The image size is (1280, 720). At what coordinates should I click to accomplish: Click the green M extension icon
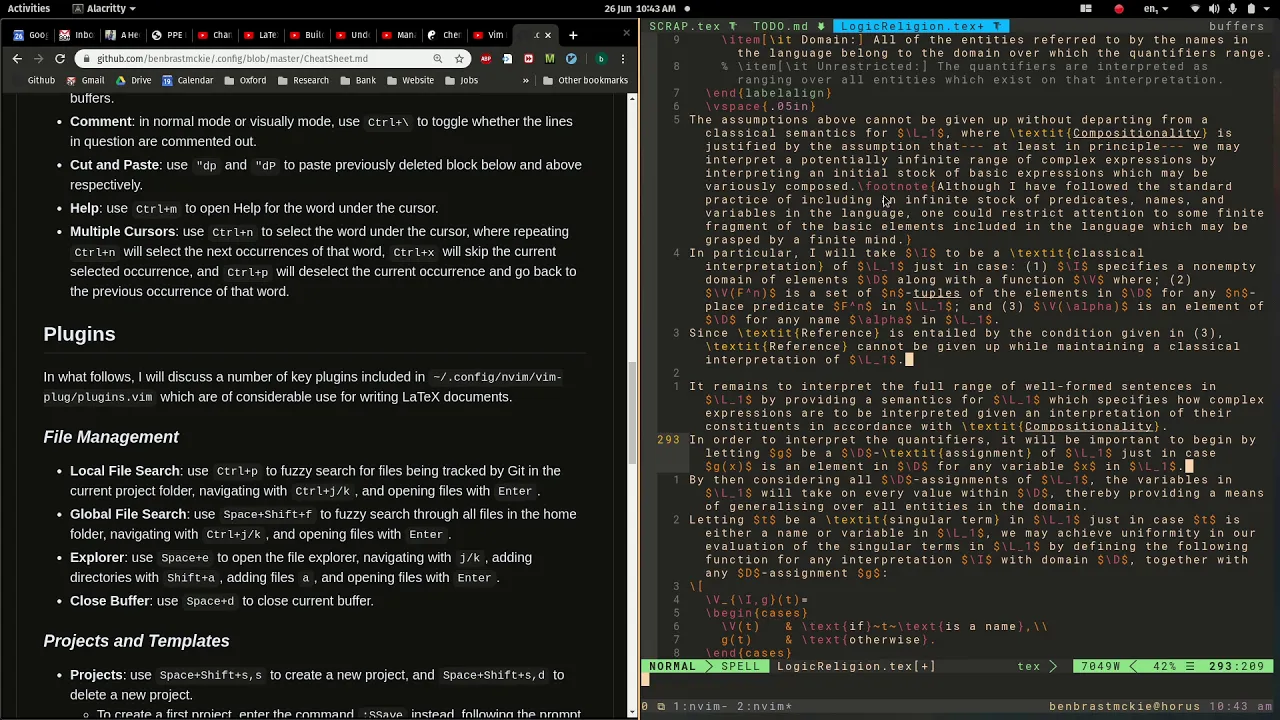click(549, 59)
